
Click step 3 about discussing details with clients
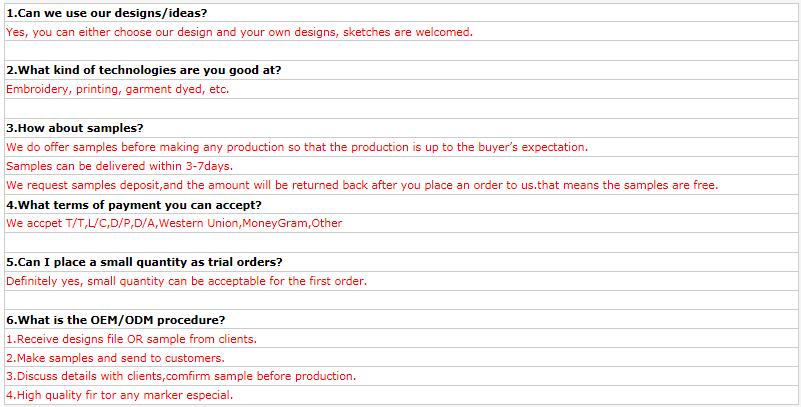coord(181,376)
